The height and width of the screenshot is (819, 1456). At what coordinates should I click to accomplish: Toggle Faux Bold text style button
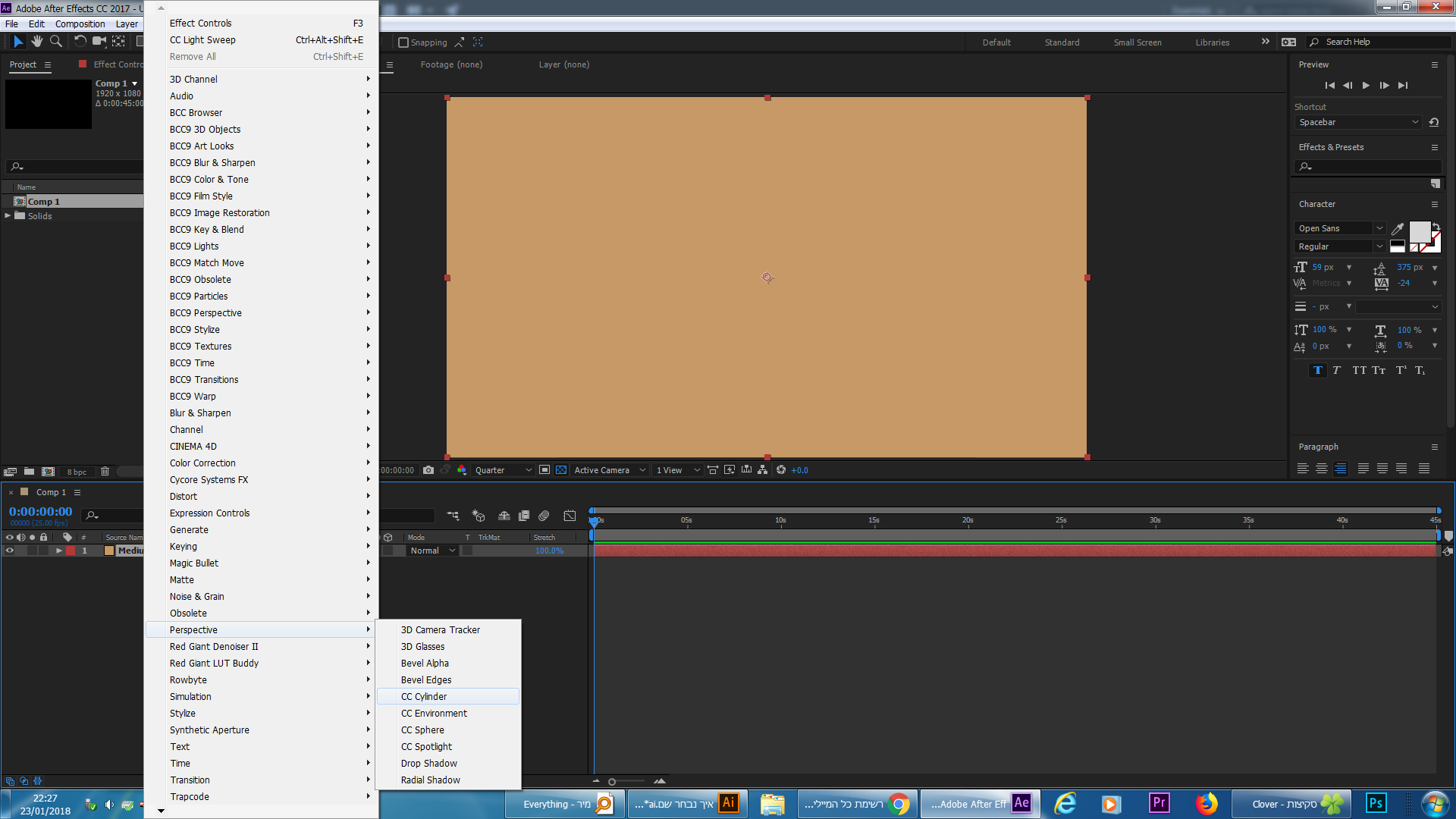coord(1317,370)
